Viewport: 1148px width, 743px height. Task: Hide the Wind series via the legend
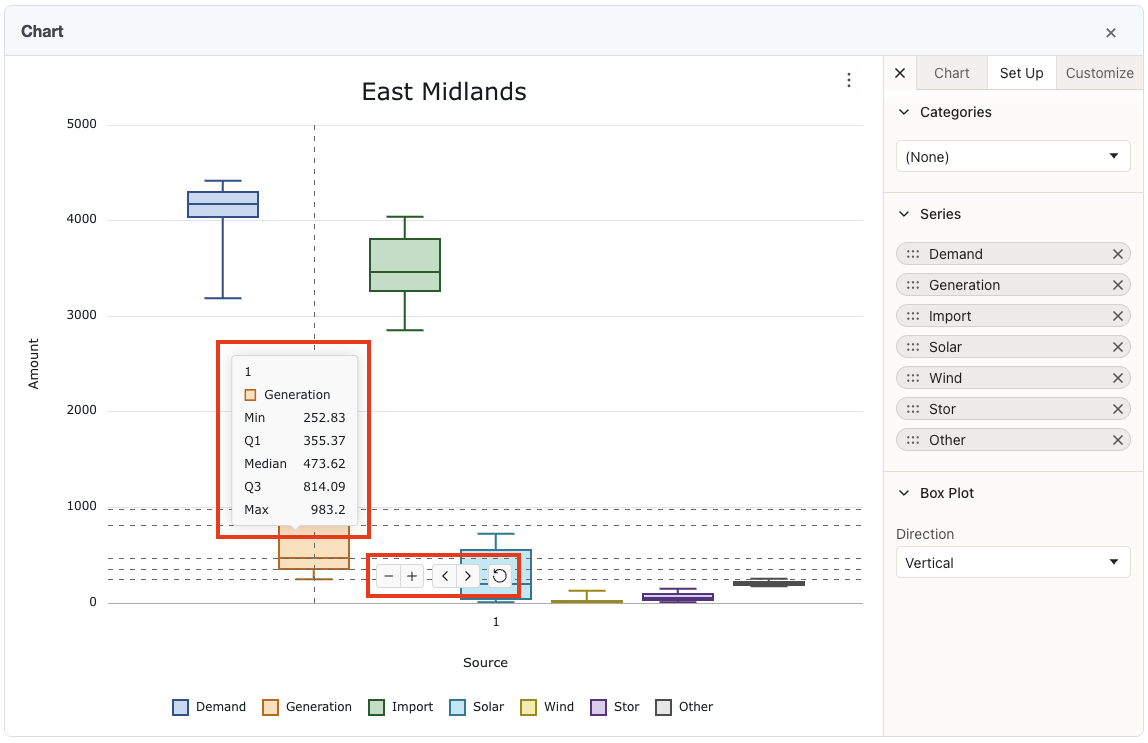pyautogui.click(x=547, y=707)
